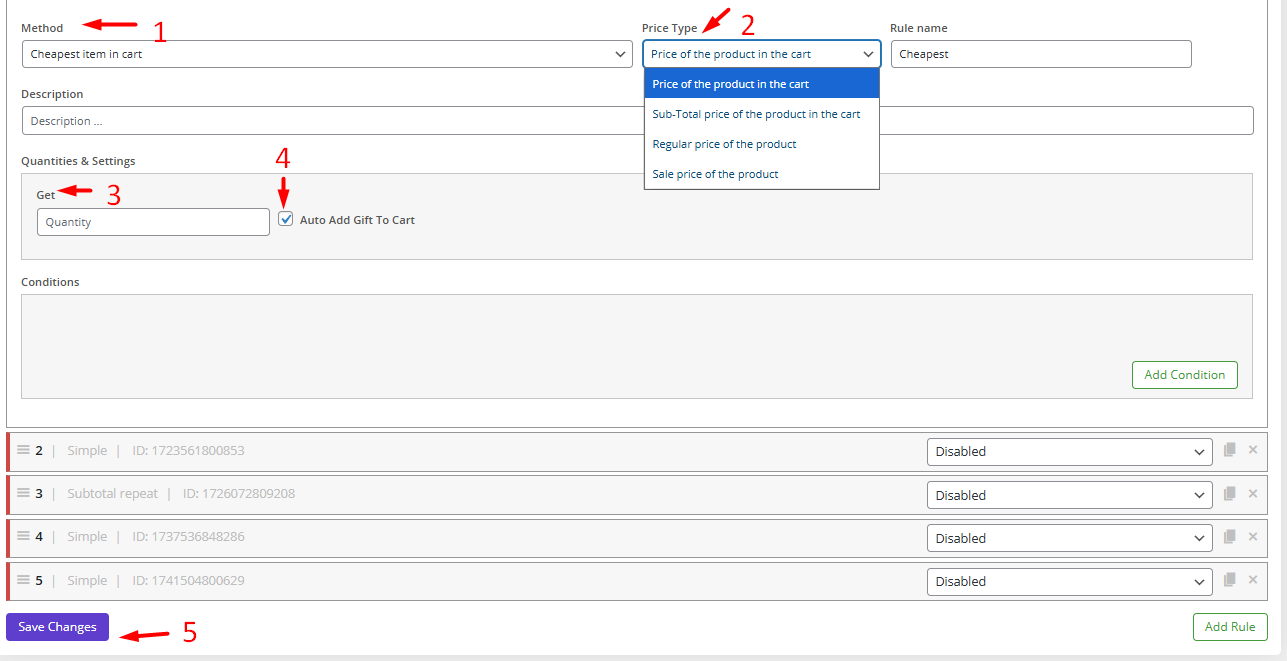Click drag handle icon of rule 2
The width and height of the screenshot is (1287, 661).
[x=23, y=450]
